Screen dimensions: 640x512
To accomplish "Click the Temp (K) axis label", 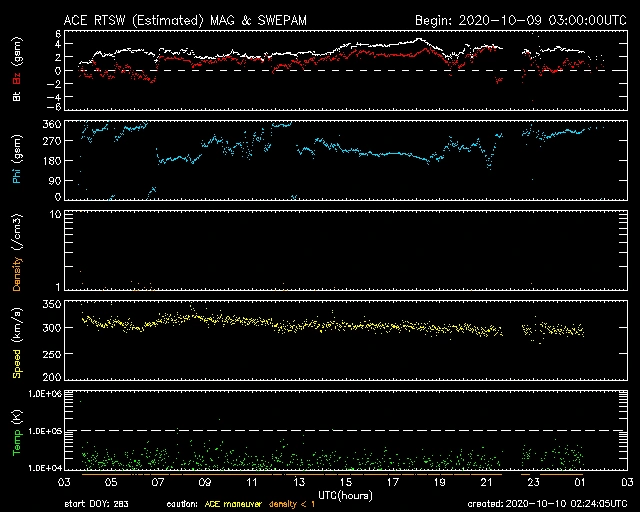I will 18,430.
